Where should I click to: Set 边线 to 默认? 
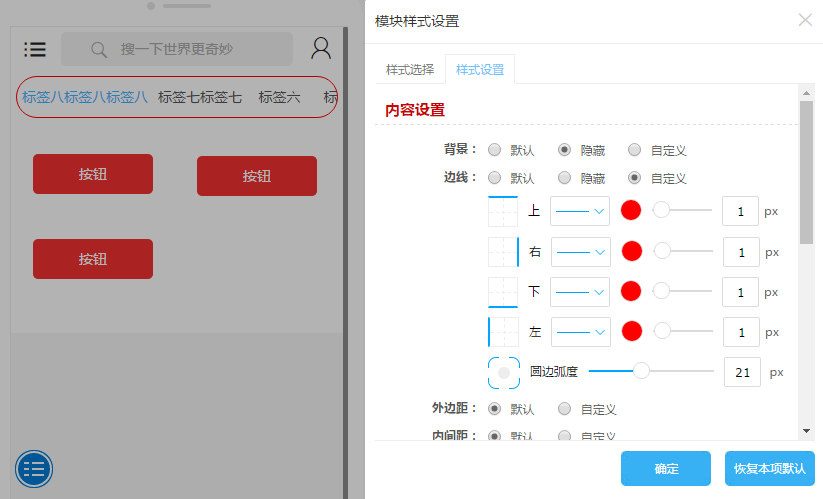pos(494,178)
